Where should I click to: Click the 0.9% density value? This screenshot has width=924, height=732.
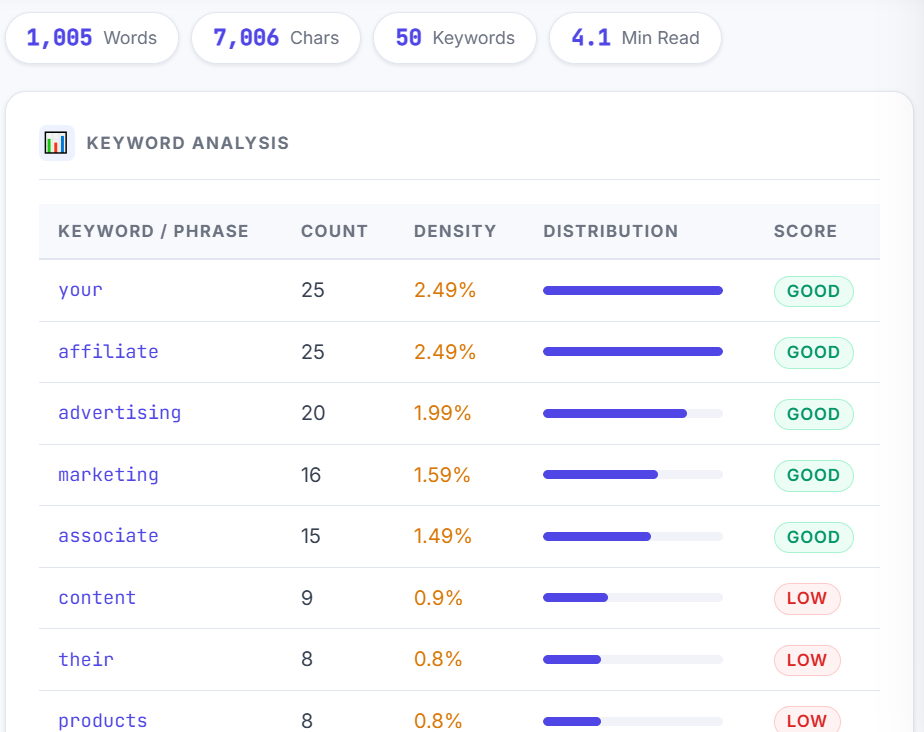438,598
